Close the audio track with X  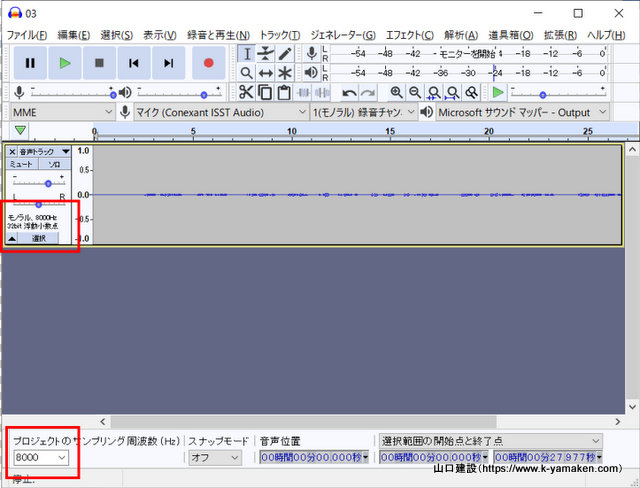12,152
